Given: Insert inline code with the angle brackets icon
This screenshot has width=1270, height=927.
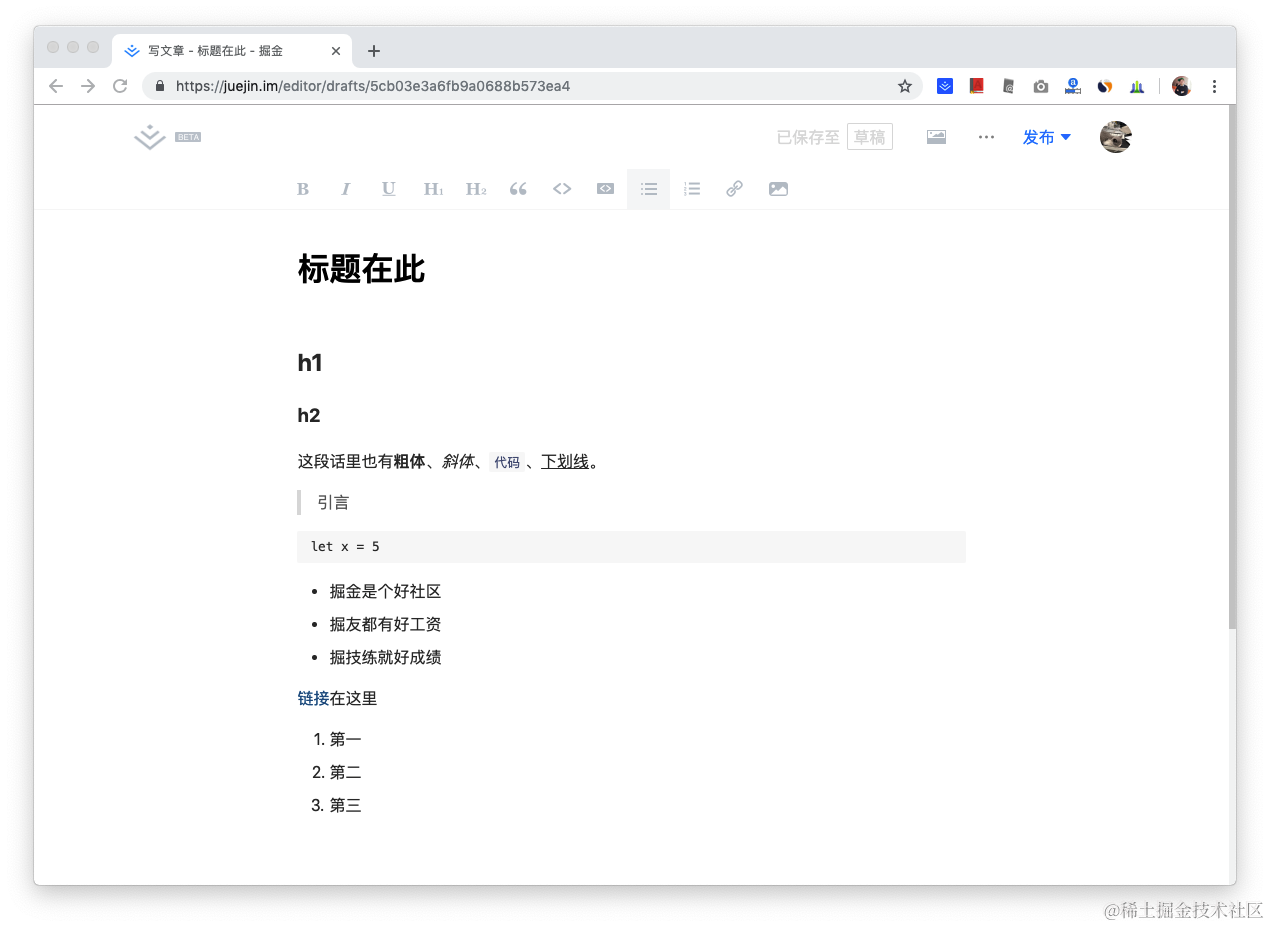Looking at the screenshot, I should point(562,188).
